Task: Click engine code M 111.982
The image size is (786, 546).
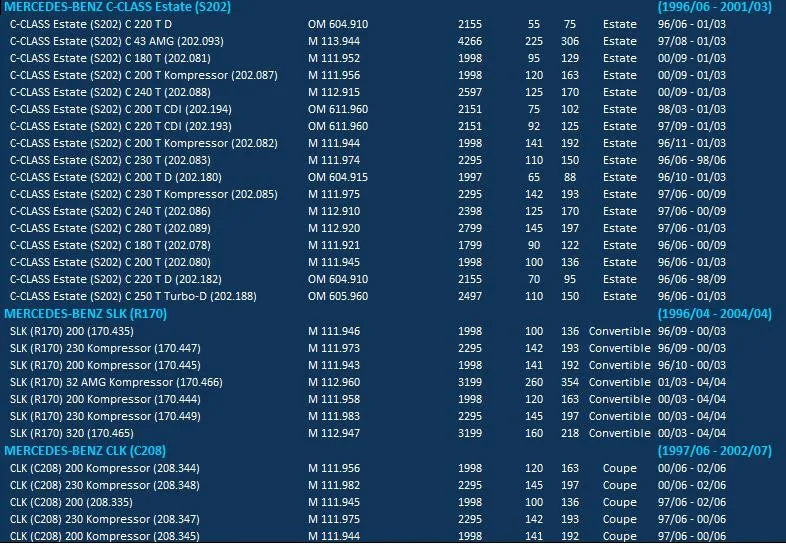Action: [x=334, y=486]
